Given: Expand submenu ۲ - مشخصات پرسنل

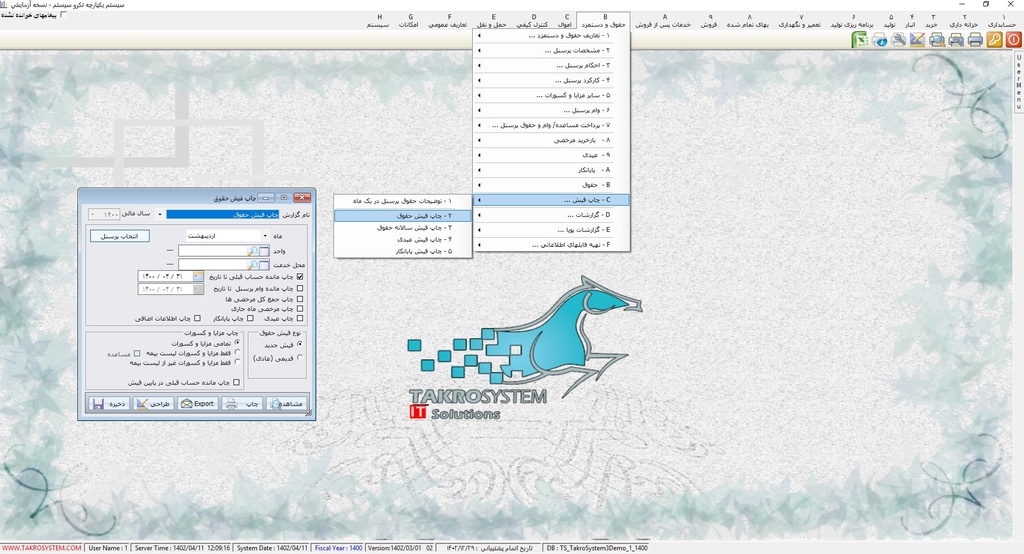Looking at the screenshot, I should click(552, 51).
